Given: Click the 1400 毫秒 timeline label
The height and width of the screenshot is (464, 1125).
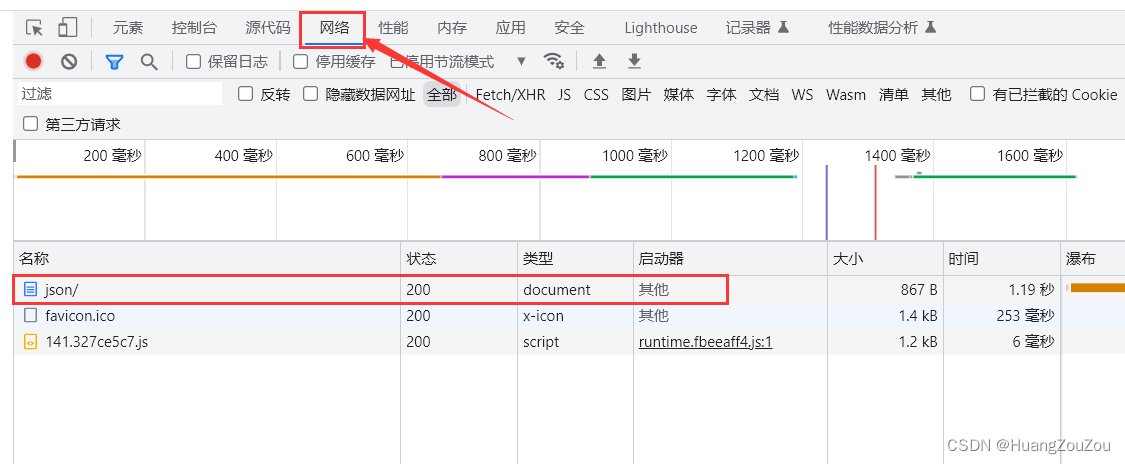Looking at the screenshot, I should pos(897,156).
